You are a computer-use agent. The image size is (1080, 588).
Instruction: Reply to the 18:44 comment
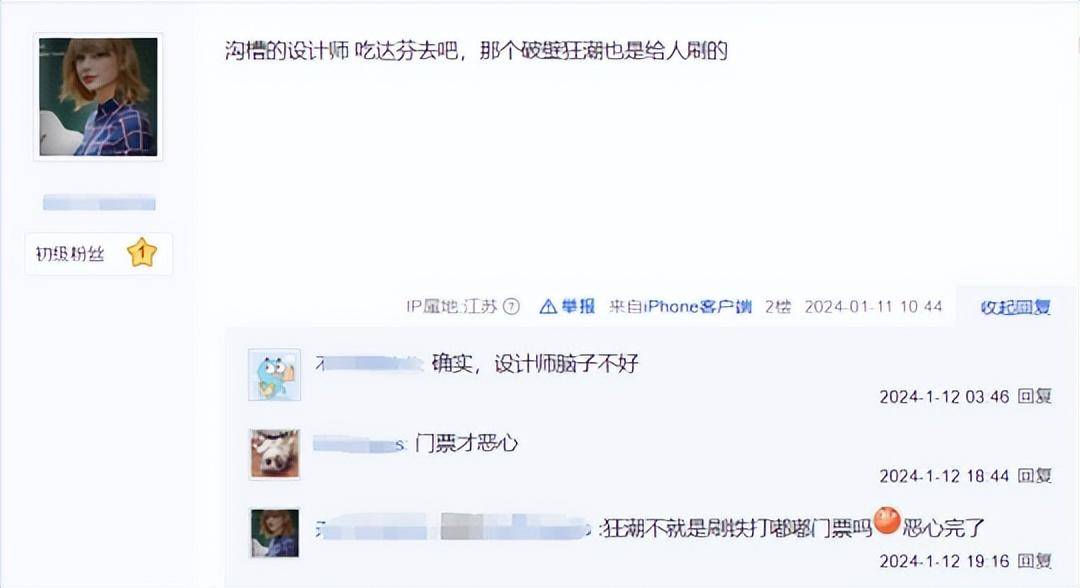(x=1035, y=475)
